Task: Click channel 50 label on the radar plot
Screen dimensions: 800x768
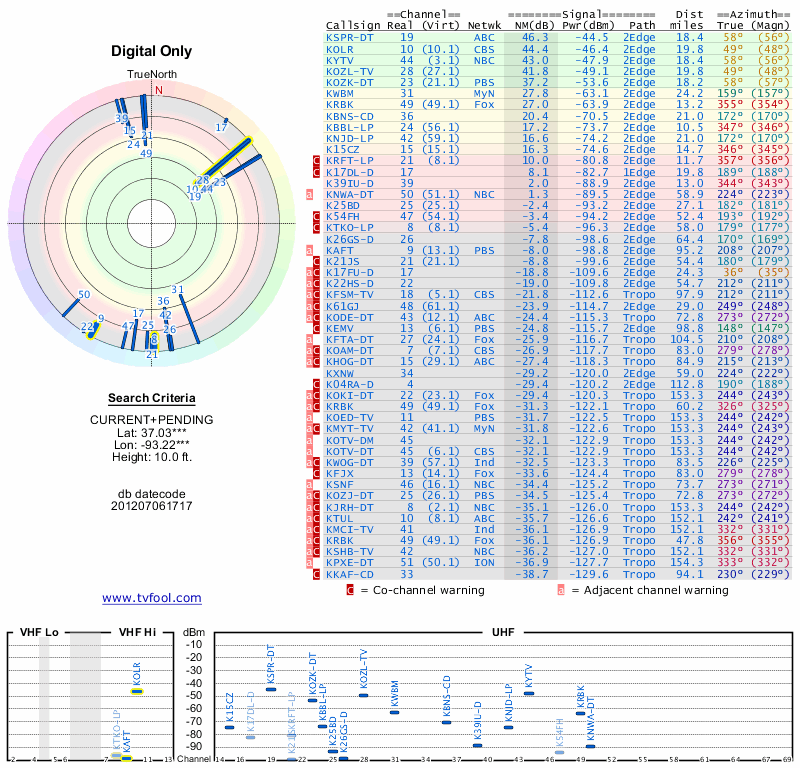Action: [84, 294]
